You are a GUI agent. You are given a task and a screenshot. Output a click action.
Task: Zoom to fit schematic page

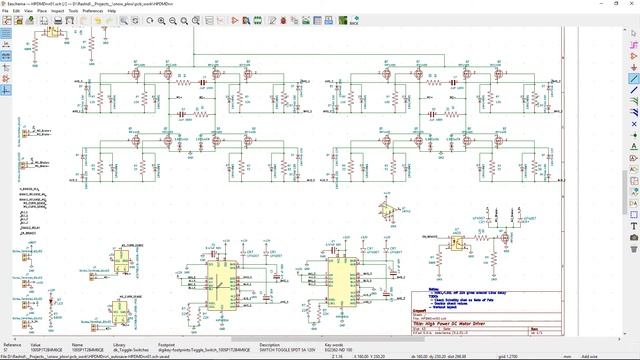point(184,20)
